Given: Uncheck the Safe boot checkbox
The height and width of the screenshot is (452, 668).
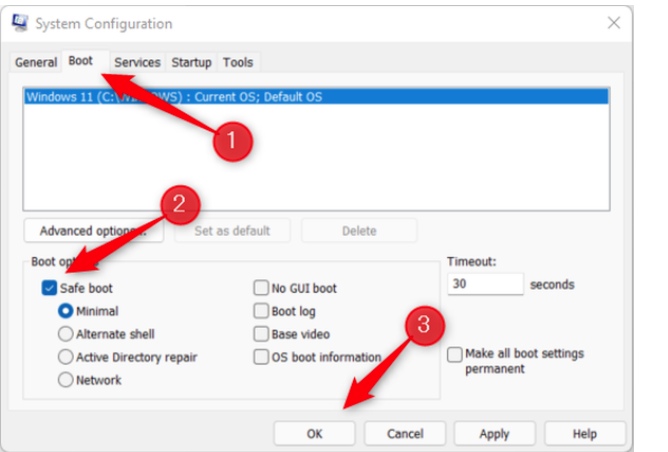Looking at the screenshot, I should coord(50,288).
